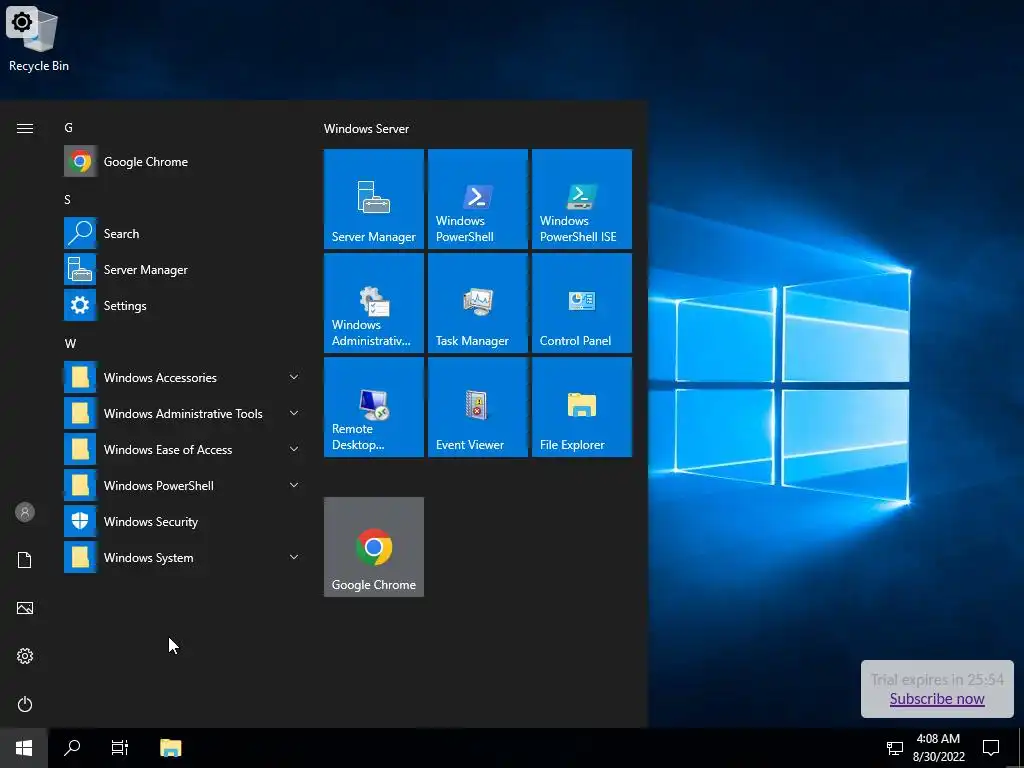The width and height of the screenshot is (1024, 768).
Task: Open the Server Manager tile
Action: (x=374, y=199)
